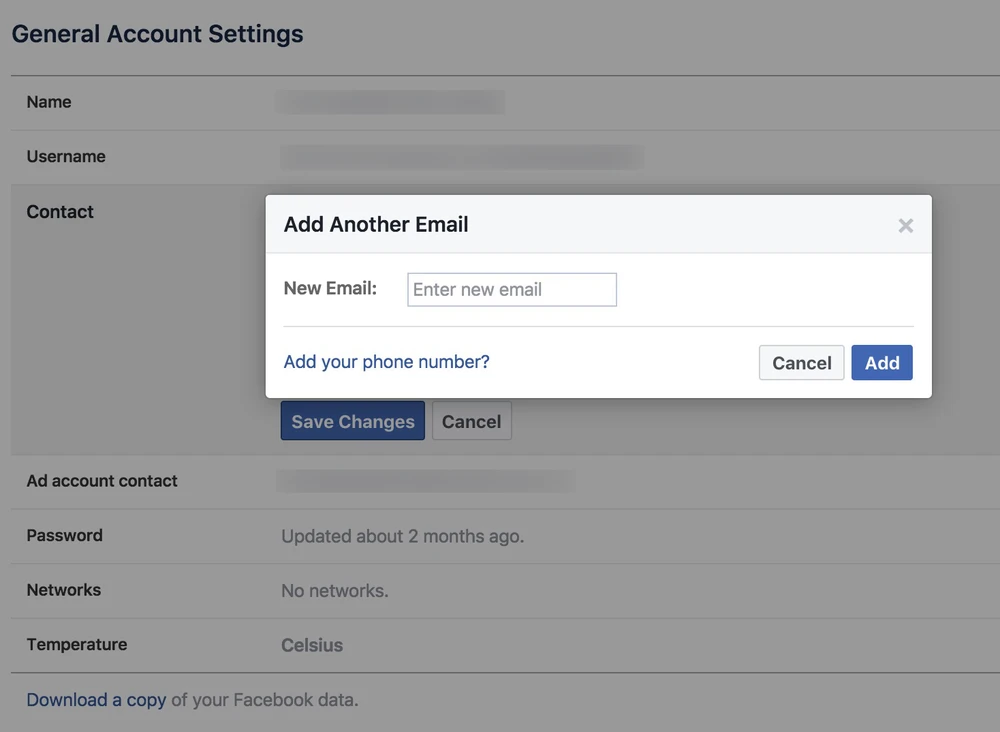1000x732 pixels.
Task: Click the Celsius temperature value
Action: pos(311,645)
